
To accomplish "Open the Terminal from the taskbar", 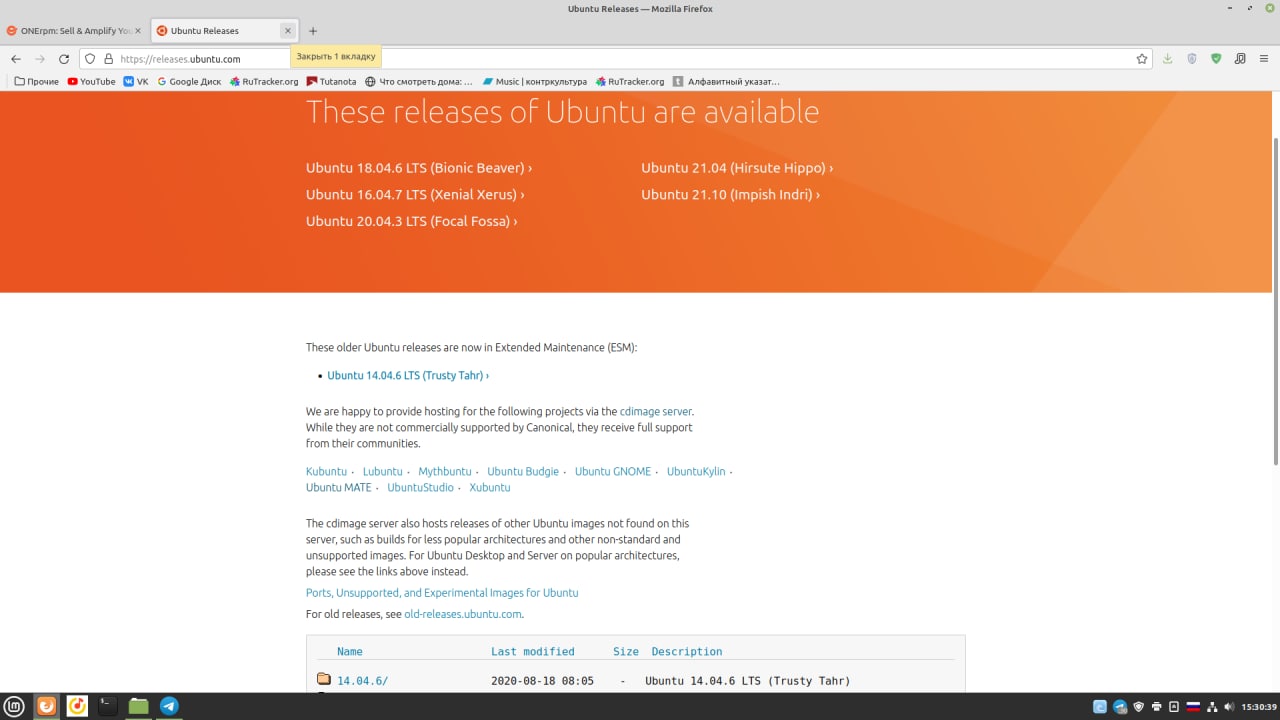I will click(x=108, y=706).
